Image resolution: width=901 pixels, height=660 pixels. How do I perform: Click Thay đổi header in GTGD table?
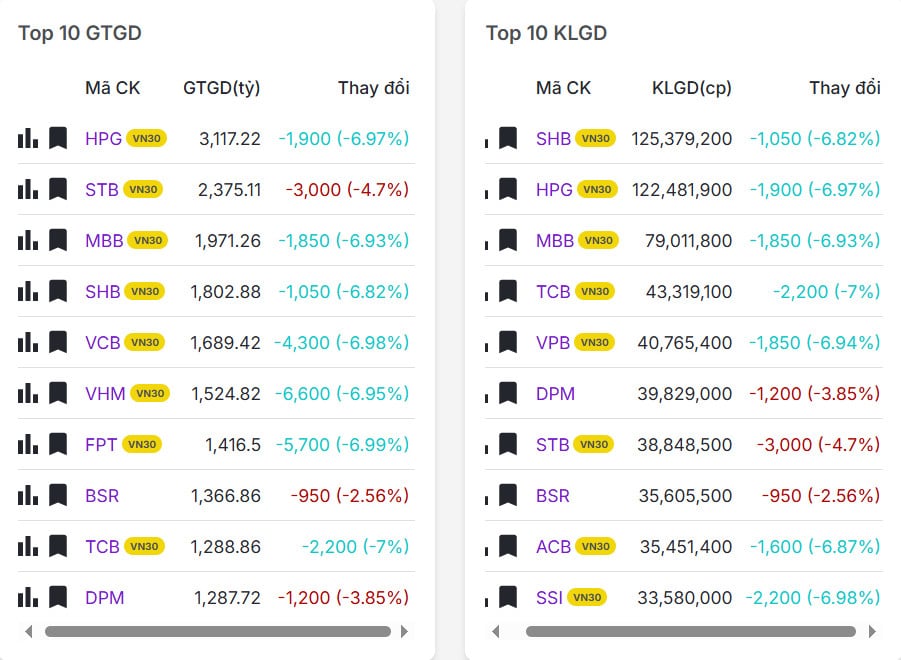pyautogui.click(x=373, y=88)
